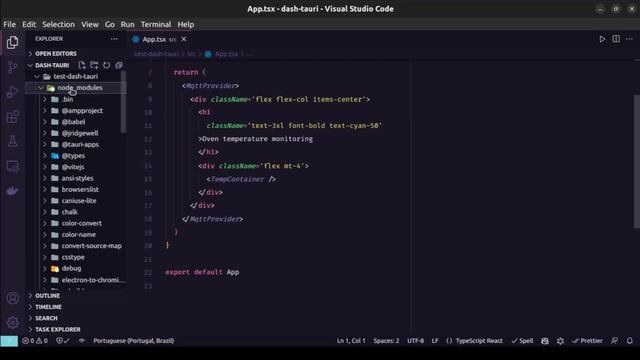Change indentation Spaces: 2

click(386, 341)
